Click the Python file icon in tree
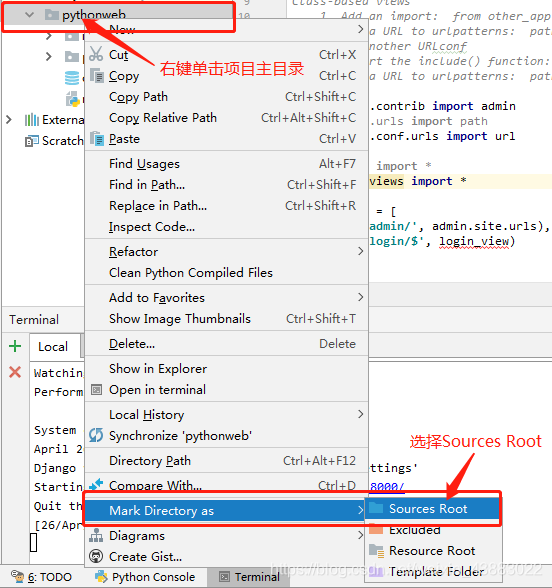The height and width of the screenshot is (588, 552). [73, 99]
